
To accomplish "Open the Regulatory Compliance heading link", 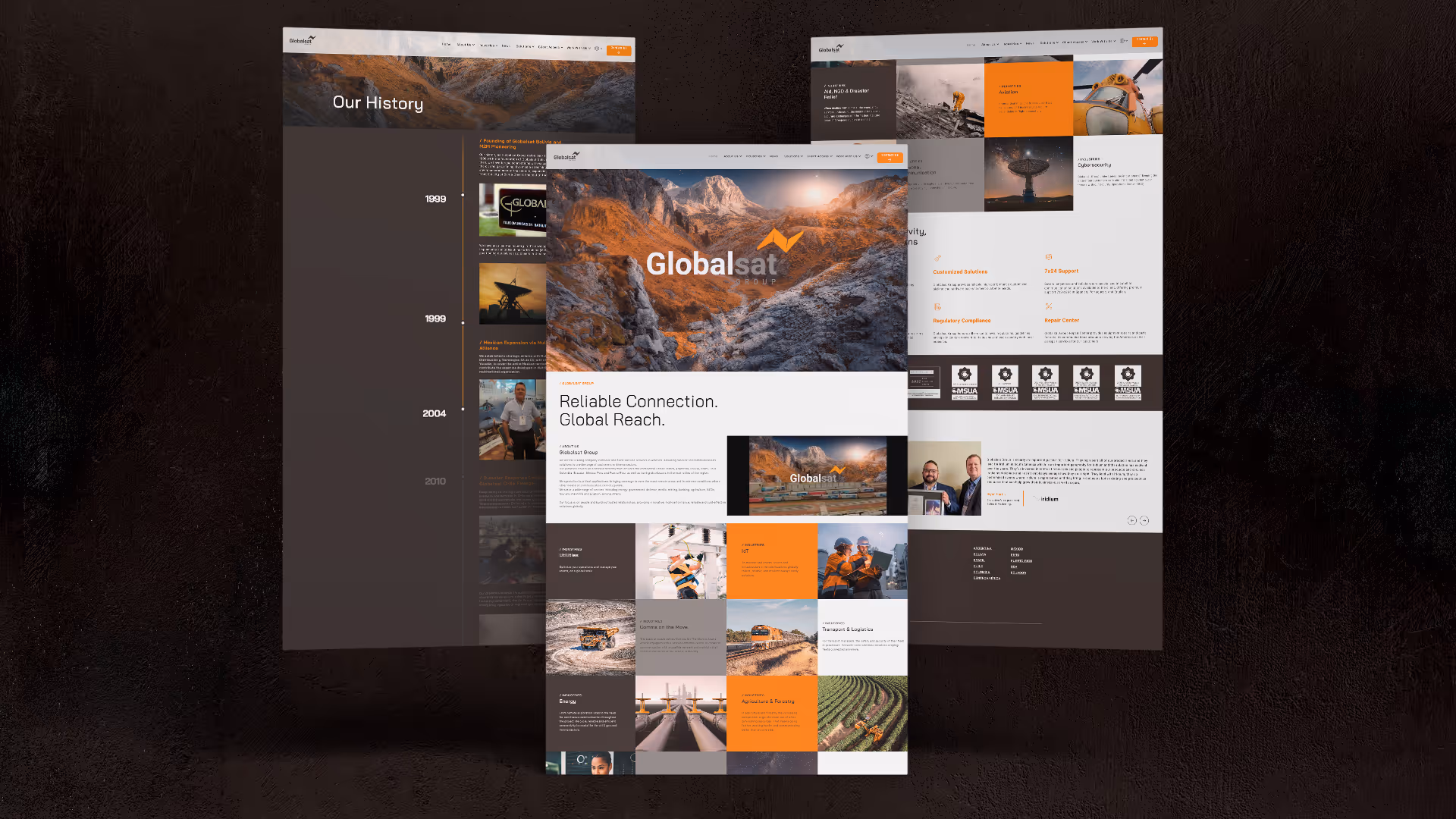I will click(962, 321).
